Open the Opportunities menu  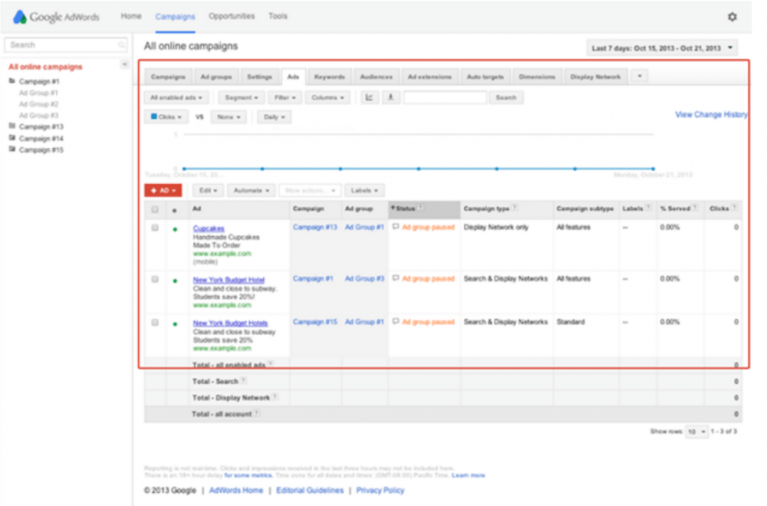231,16
